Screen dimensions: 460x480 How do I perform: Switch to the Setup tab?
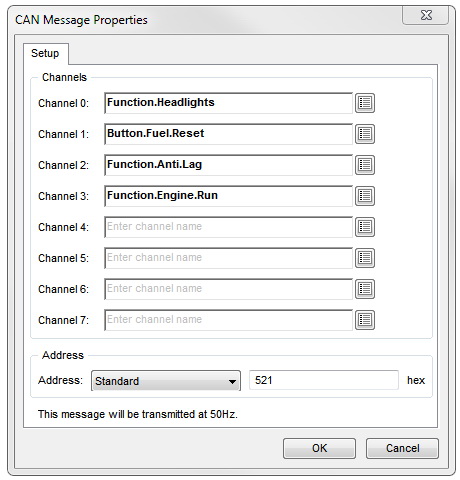tap(46, 53)
